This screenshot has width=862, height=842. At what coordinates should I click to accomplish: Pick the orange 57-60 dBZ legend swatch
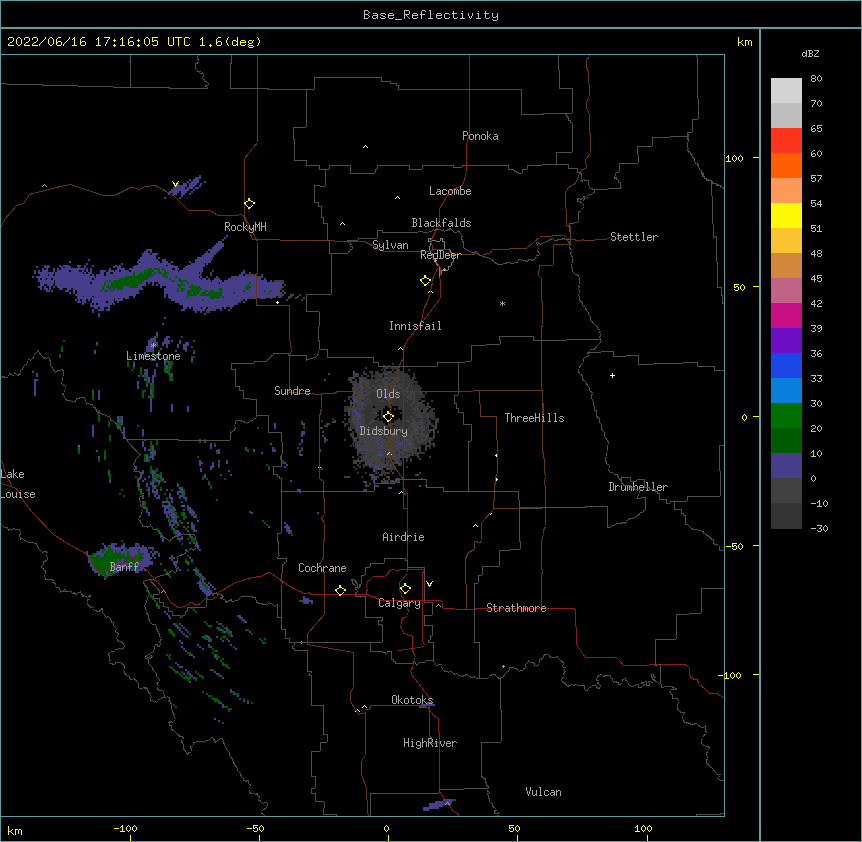click(x=786, y=166)
